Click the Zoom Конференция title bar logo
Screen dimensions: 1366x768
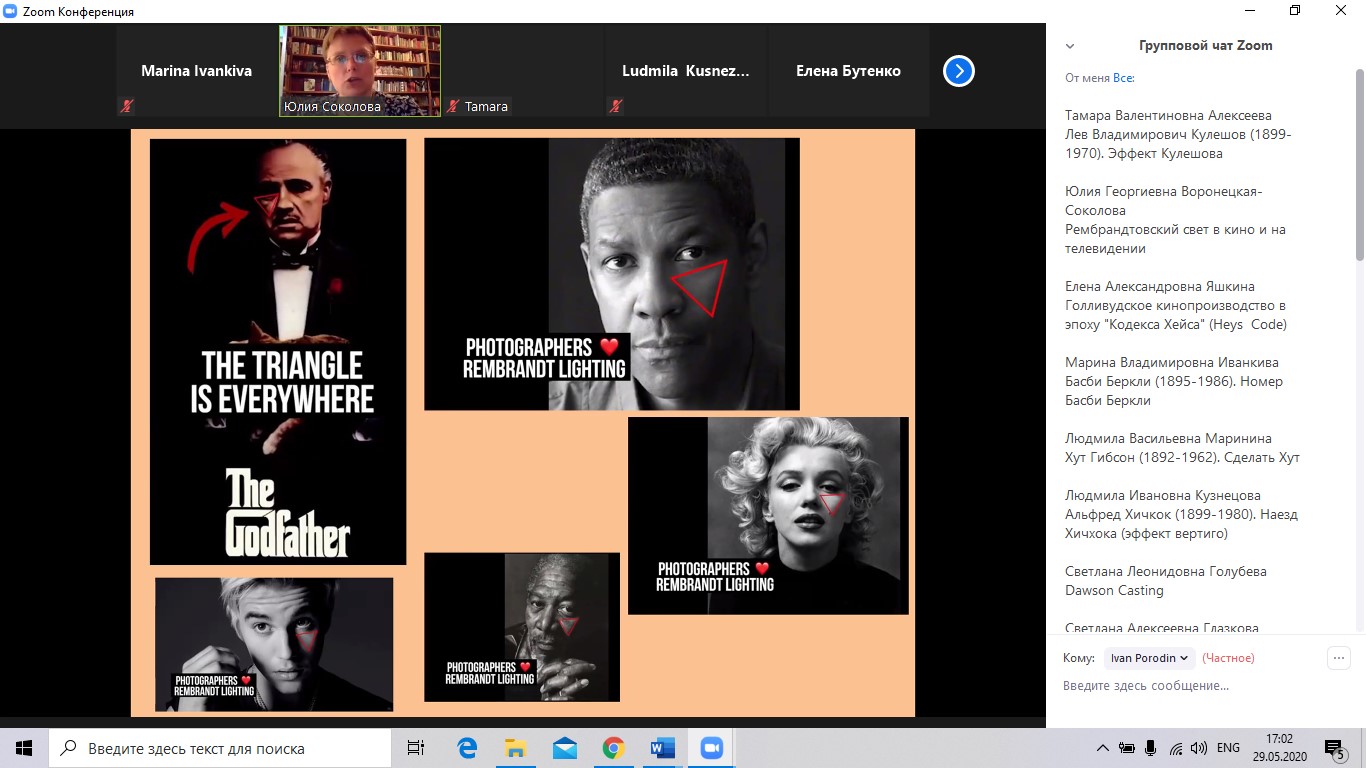coord(10,11)
